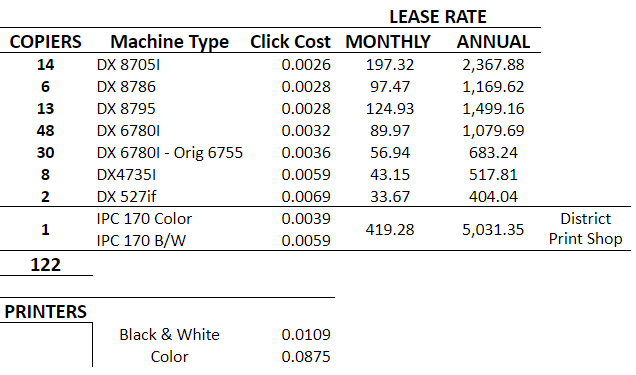Select the MONTHLY column header
Viewport: 636px width, 375px height.
point(388,42)
